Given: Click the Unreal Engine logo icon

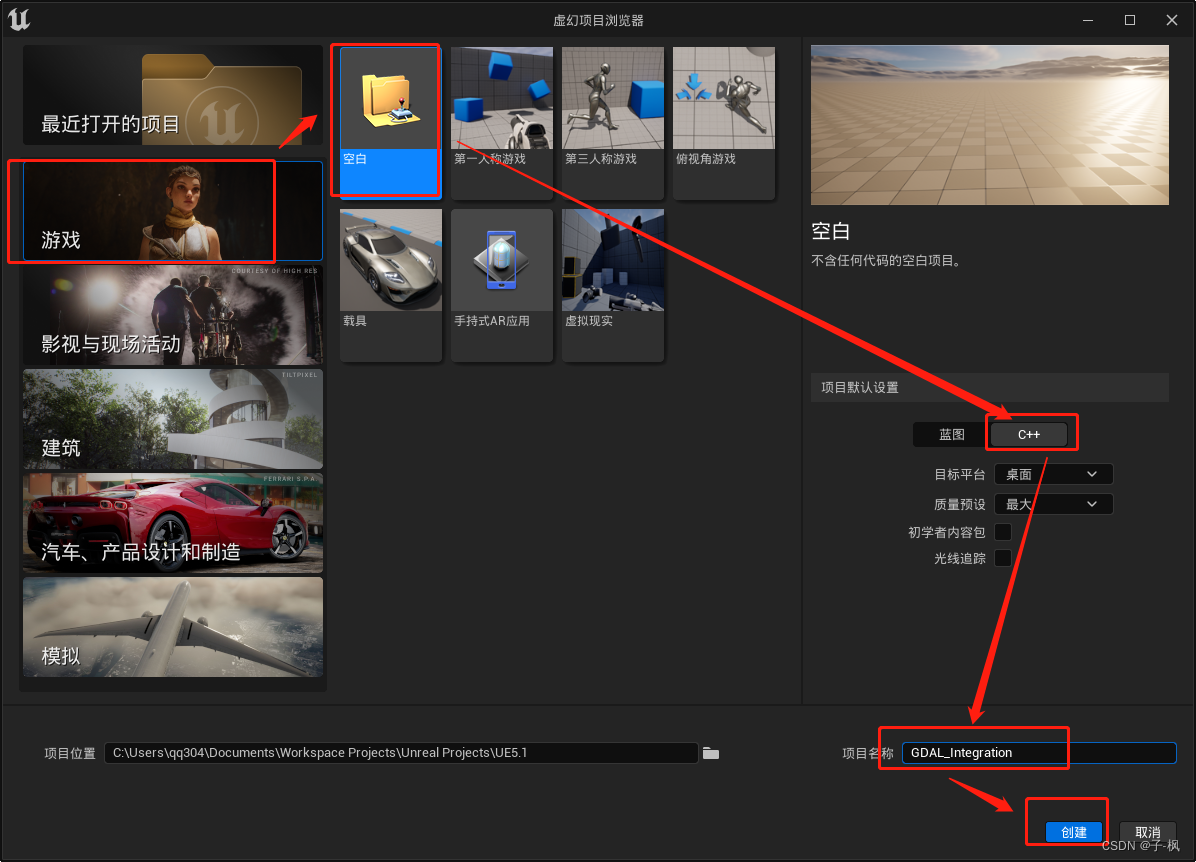Looking at the screenshot, I should [19, 19].
